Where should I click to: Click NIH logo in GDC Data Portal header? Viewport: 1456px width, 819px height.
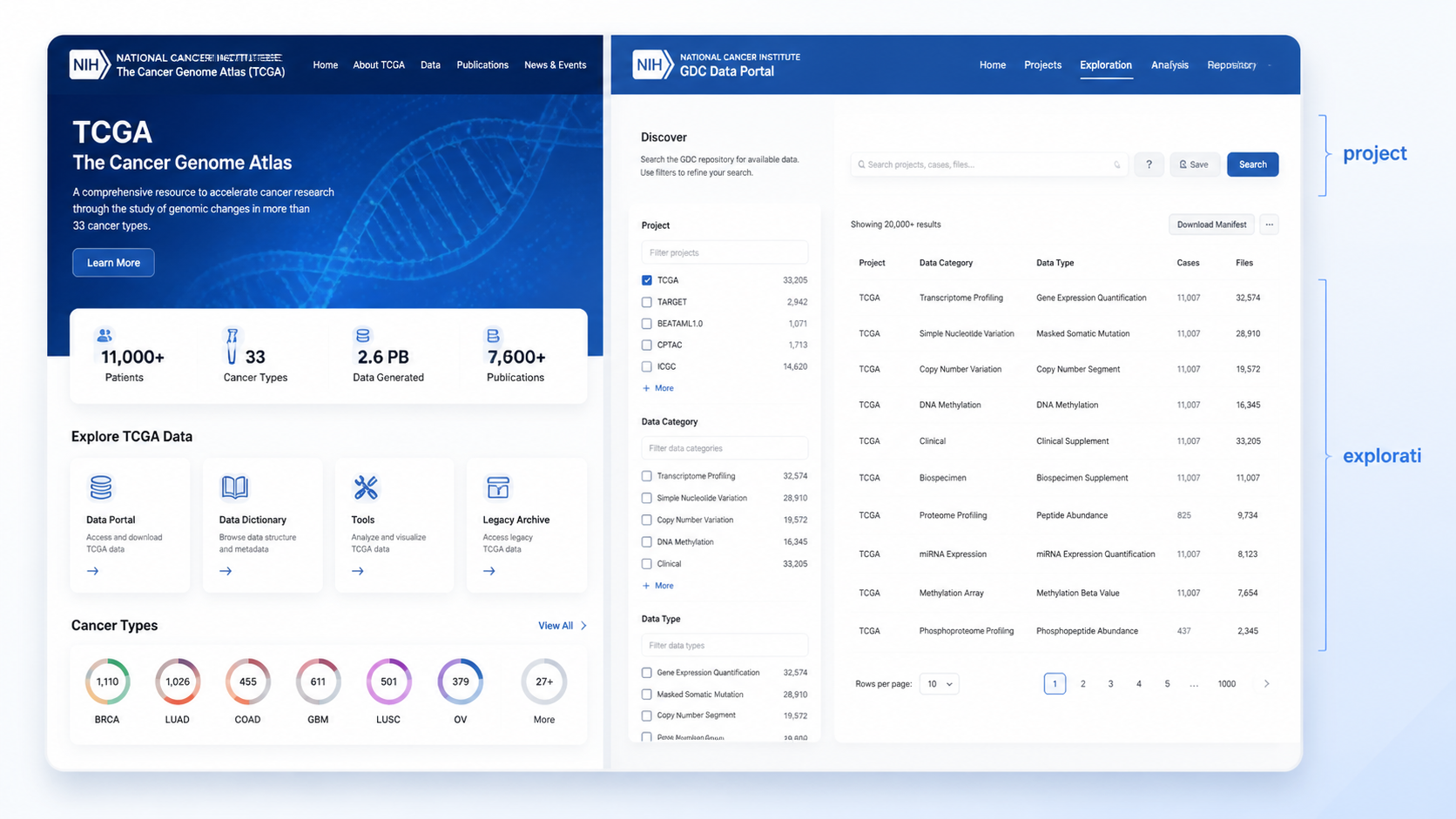653,64
